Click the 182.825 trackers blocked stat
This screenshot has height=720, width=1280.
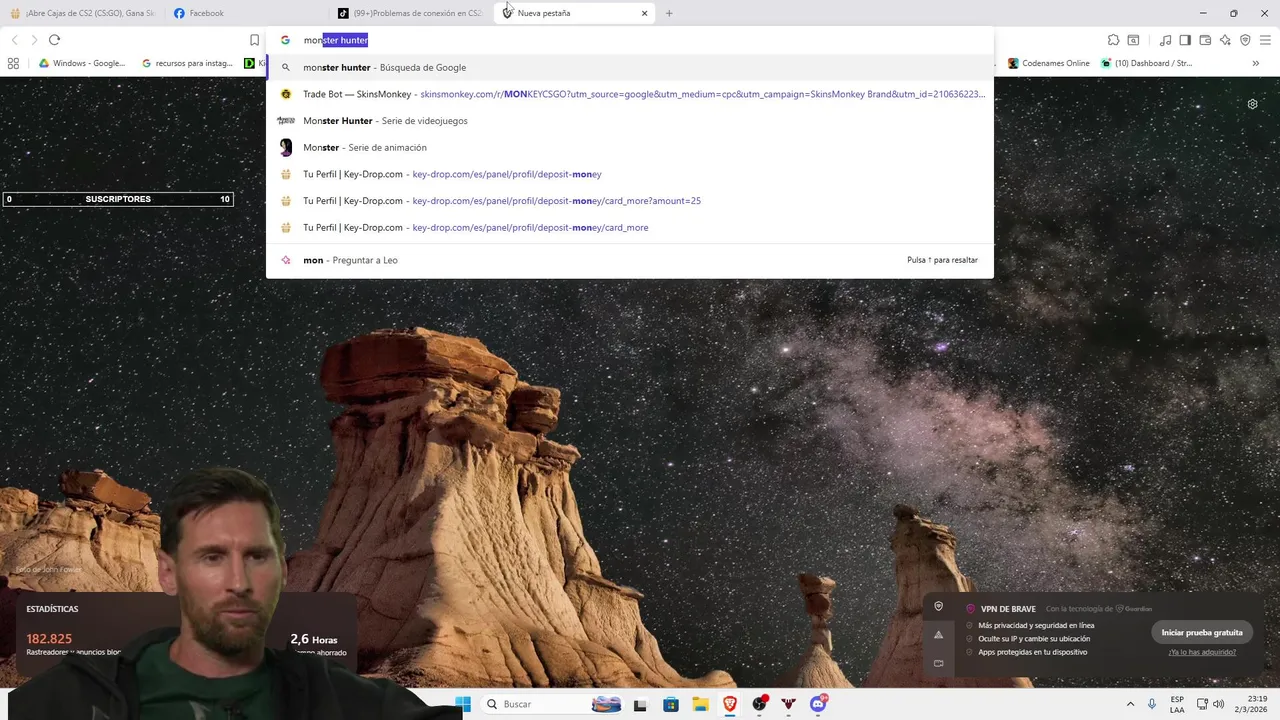pyautogui.click(x=49, y=638)
